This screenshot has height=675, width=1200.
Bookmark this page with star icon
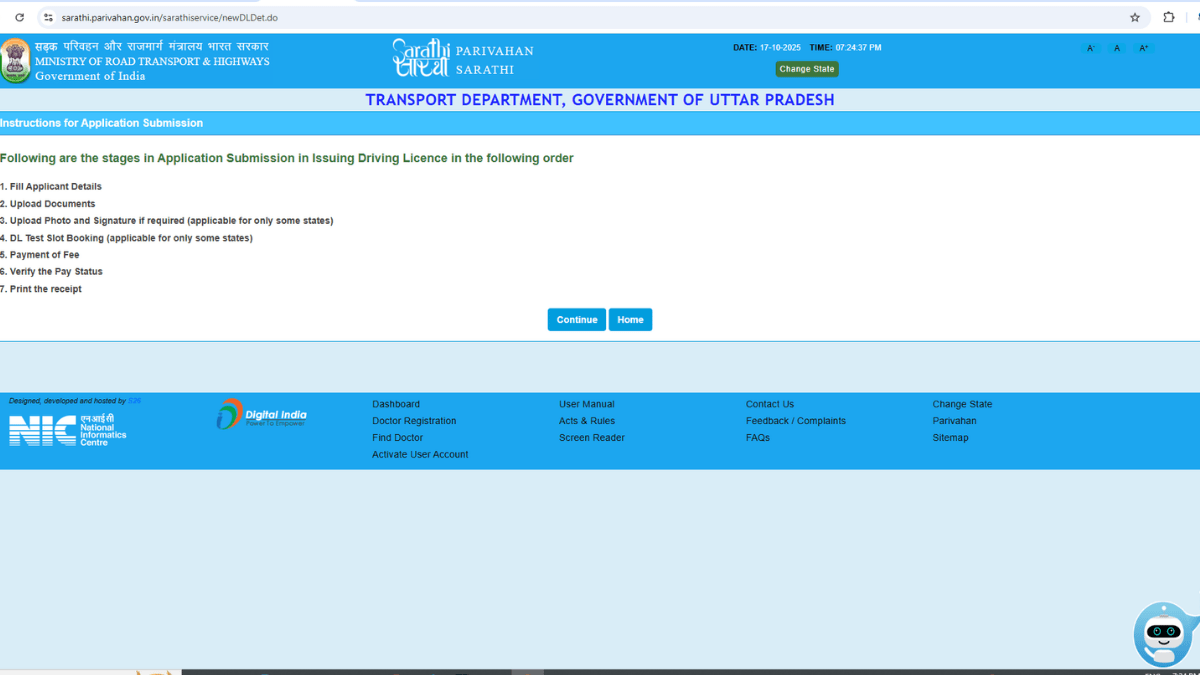[x=1135, y=17]
